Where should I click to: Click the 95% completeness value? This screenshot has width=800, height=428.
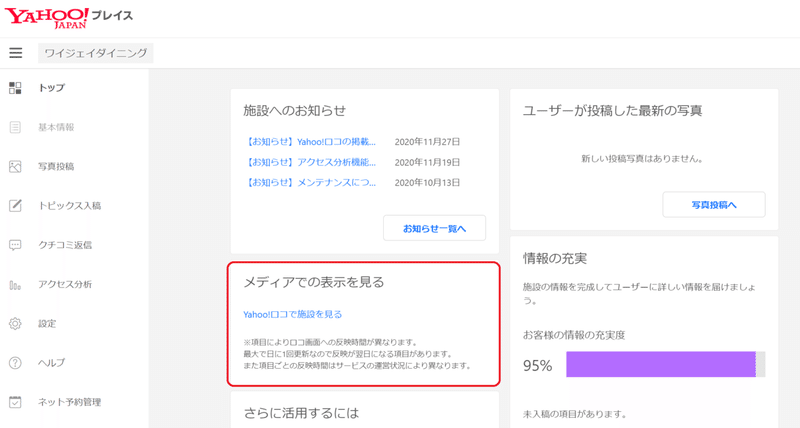click(x=538, y=366)
